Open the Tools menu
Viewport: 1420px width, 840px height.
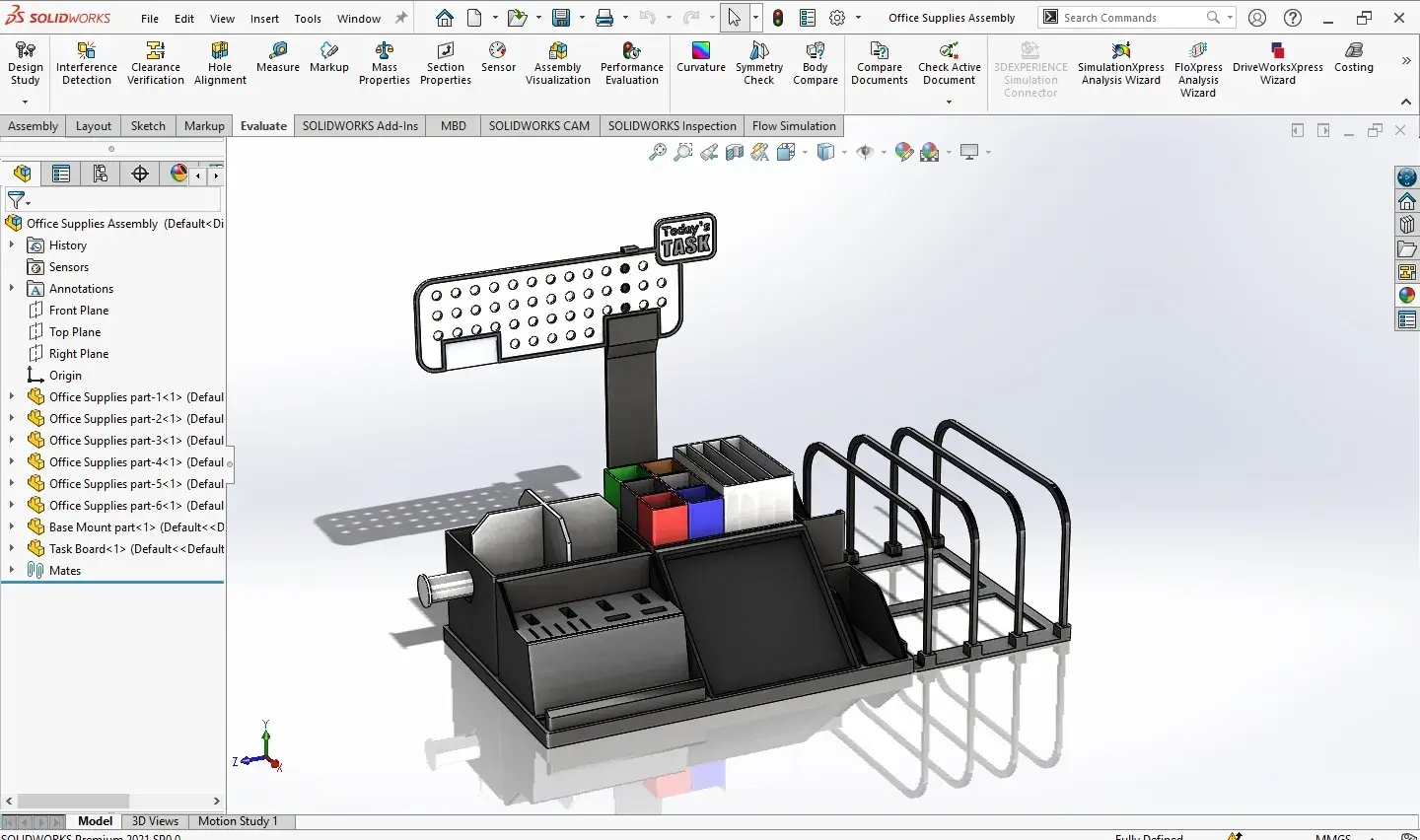tap(308, 19)
